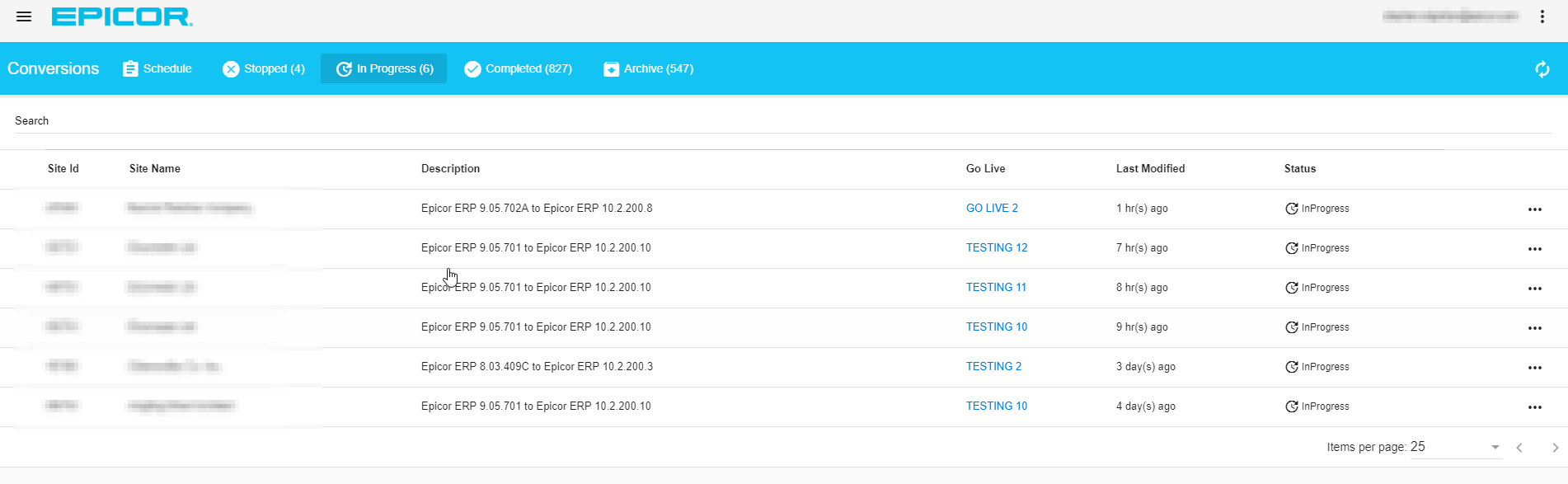The width and height of the screenshot is (1568, 484).
Task: Click the '7 hr(s) ago' cell
Action: (x=1142, y=248)
